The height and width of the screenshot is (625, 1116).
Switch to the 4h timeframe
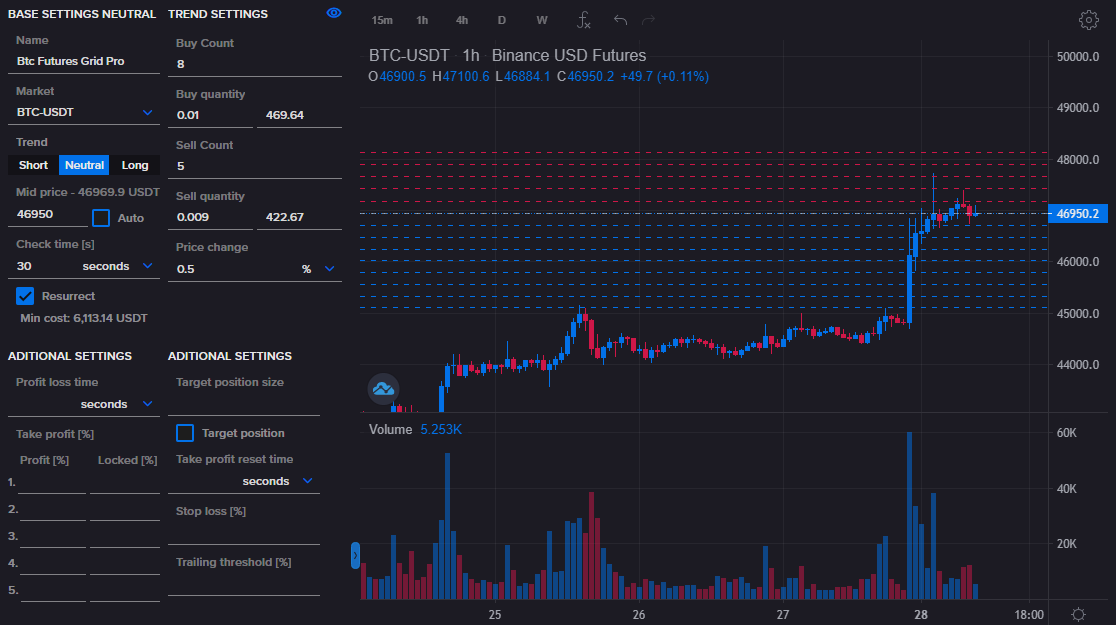click(x=461, y=20)
